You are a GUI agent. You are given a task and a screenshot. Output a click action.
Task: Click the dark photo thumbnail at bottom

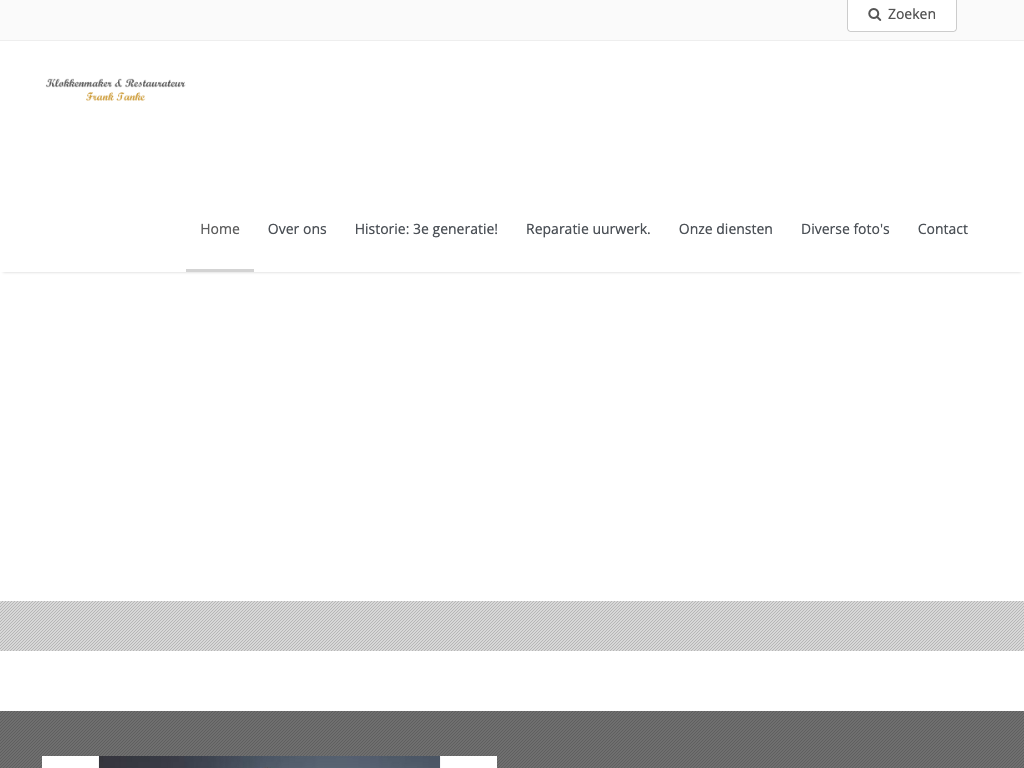[269, 762]
